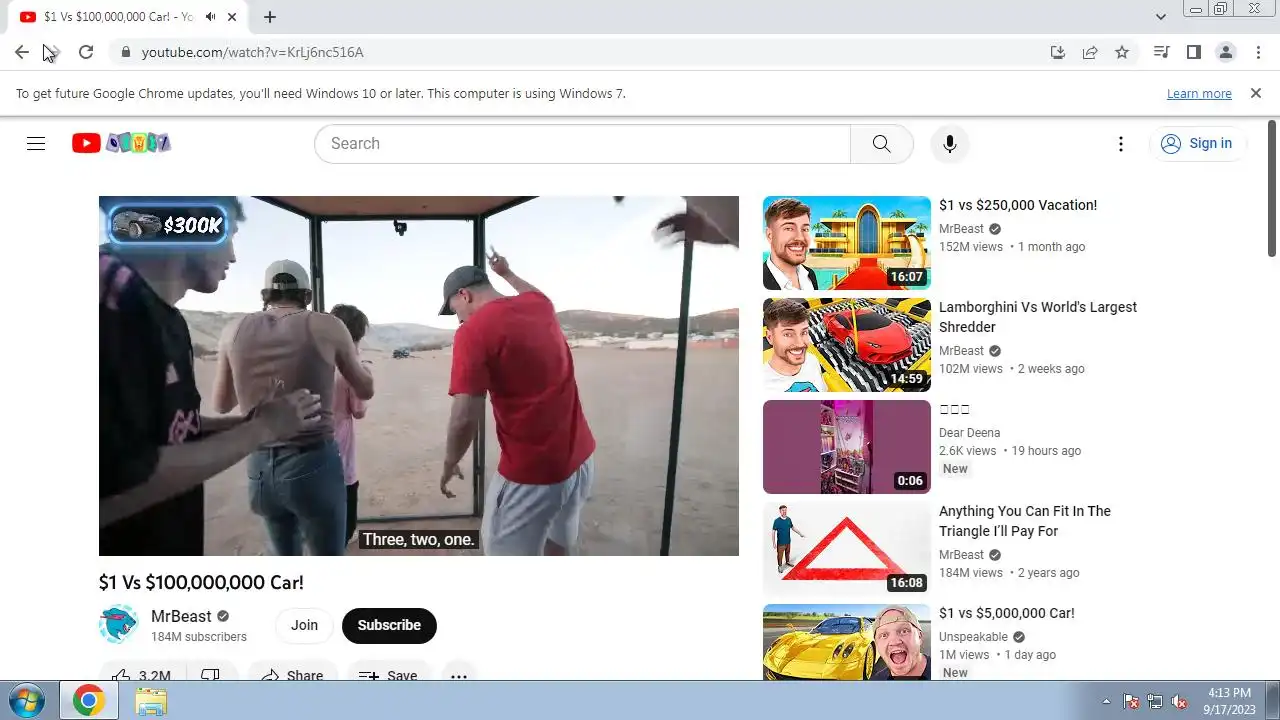The image size is (1280, 720).
Task: Subscribe to MrBeast
Action: tap(389, 625)
